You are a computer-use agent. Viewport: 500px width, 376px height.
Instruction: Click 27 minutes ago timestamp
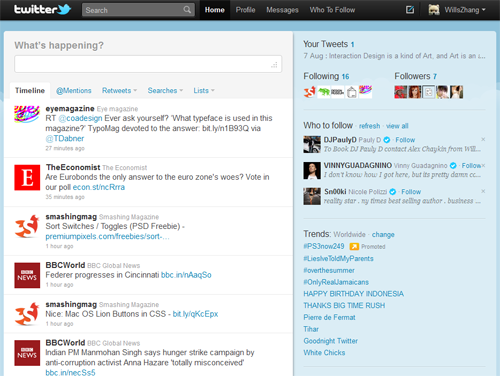click(65, 148)
